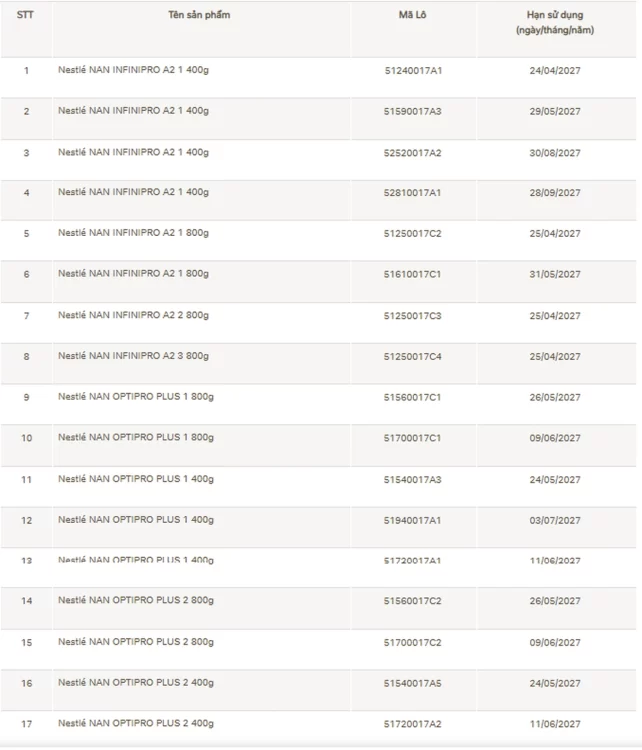Select the NAN INFINIPRO A2 3 800g product
Viewport: 642px width, 750px height.
[134, 356]
